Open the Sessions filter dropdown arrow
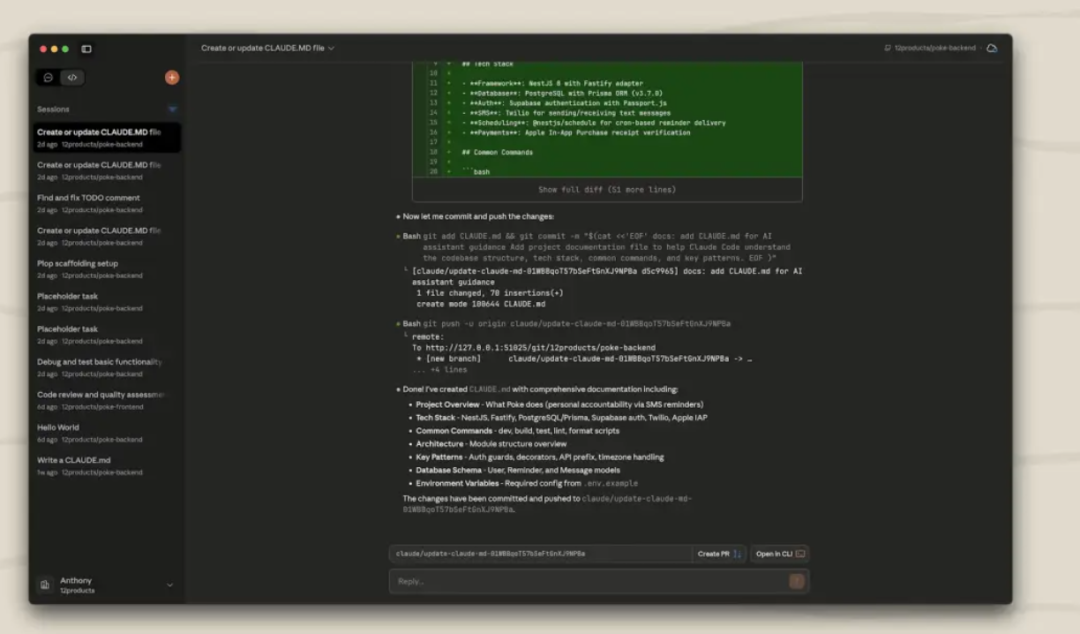Screen dimensions: 1080x634 point(172,109)
